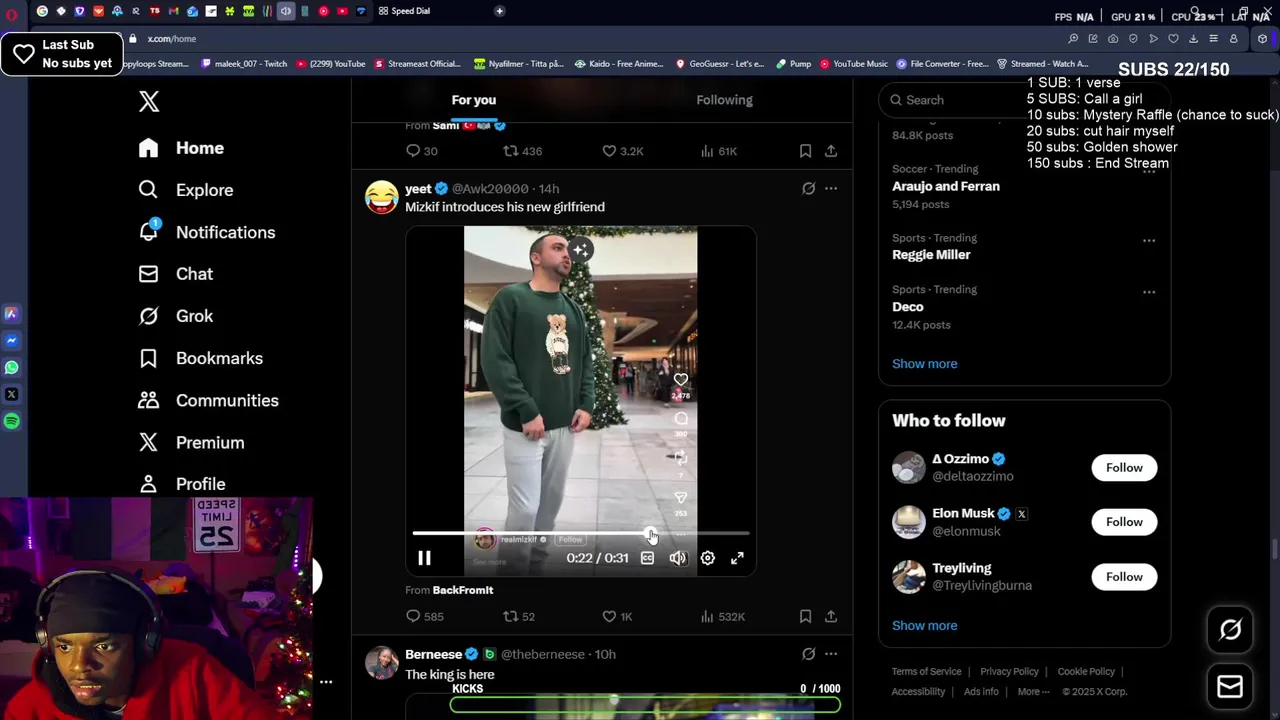
Task: Mute the video volume
Action: [x=678, y=559]
